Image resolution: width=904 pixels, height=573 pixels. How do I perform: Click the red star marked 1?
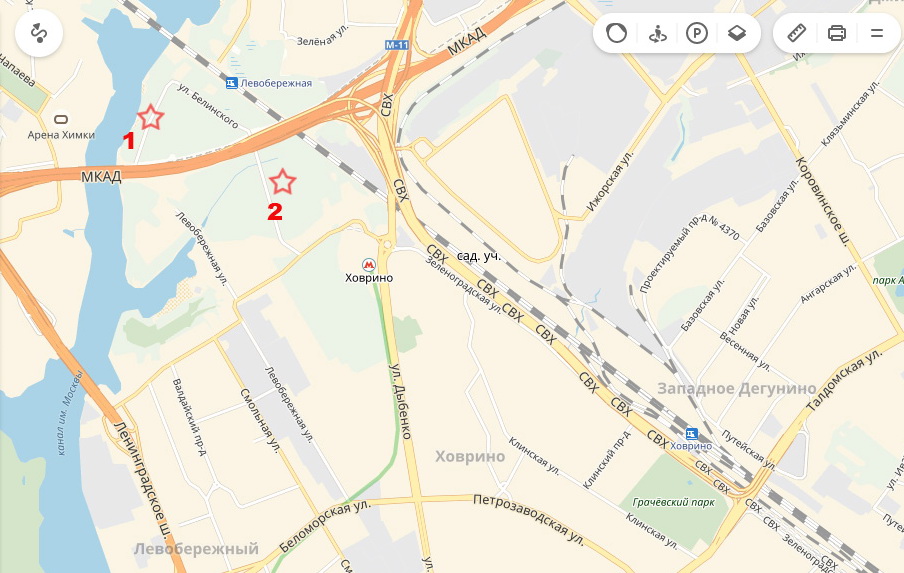click(150, 117)
